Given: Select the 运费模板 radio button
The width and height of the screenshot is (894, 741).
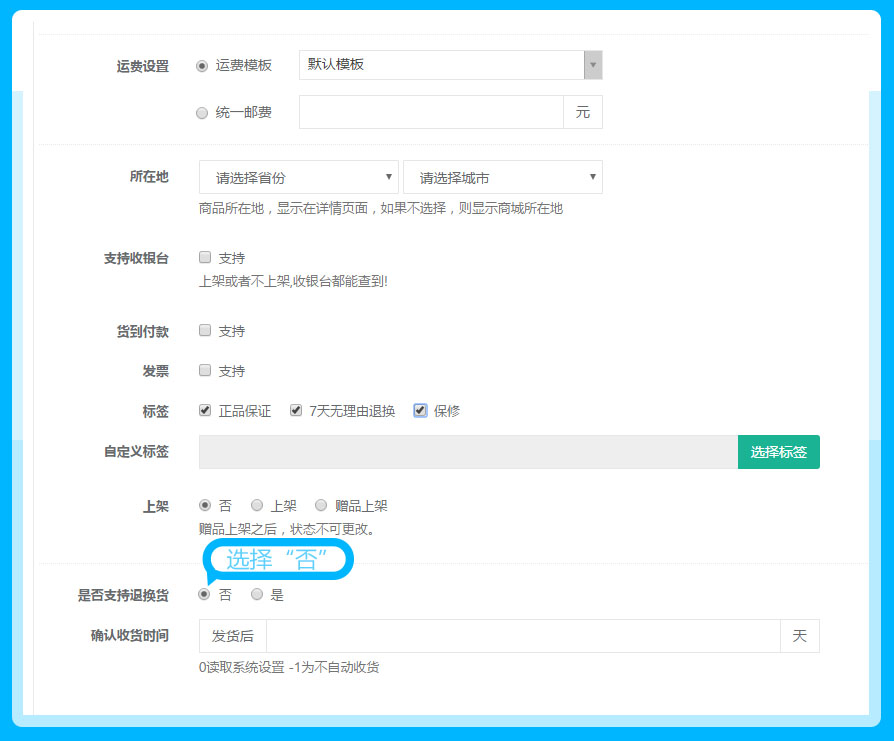Looking at the screenshot, I should 202,65.
